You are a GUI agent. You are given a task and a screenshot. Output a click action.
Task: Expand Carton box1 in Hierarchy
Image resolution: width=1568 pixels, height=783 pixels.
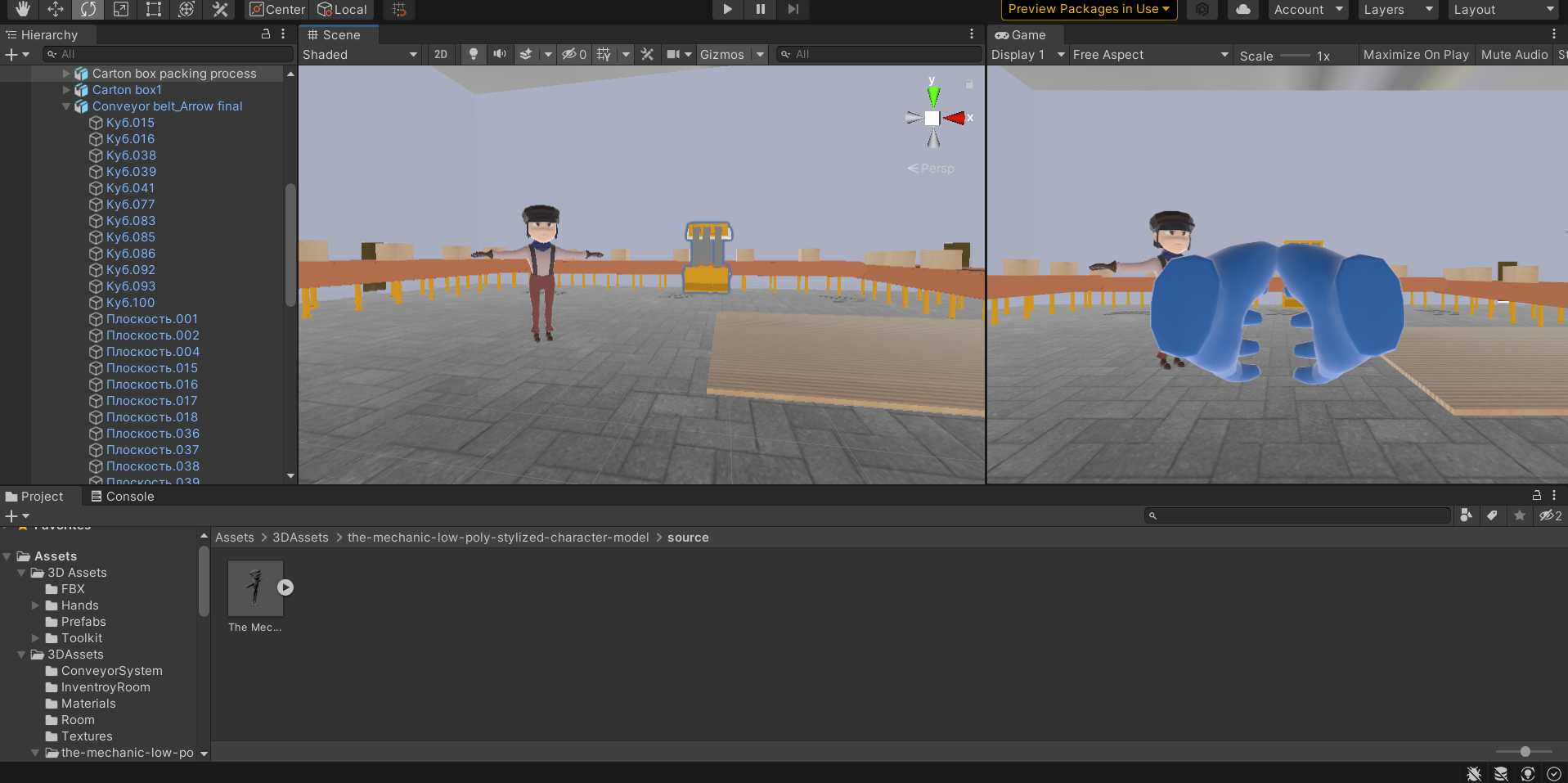tap(66, 90)
